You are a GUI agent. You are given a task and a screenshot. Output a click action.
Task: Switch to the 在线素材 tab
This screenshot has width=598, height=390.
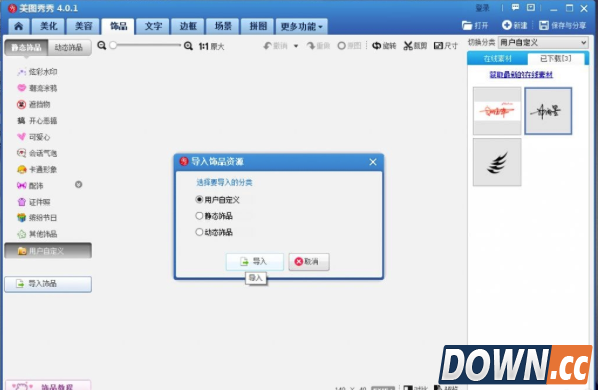pyautogui.click(x=497, y=59)
